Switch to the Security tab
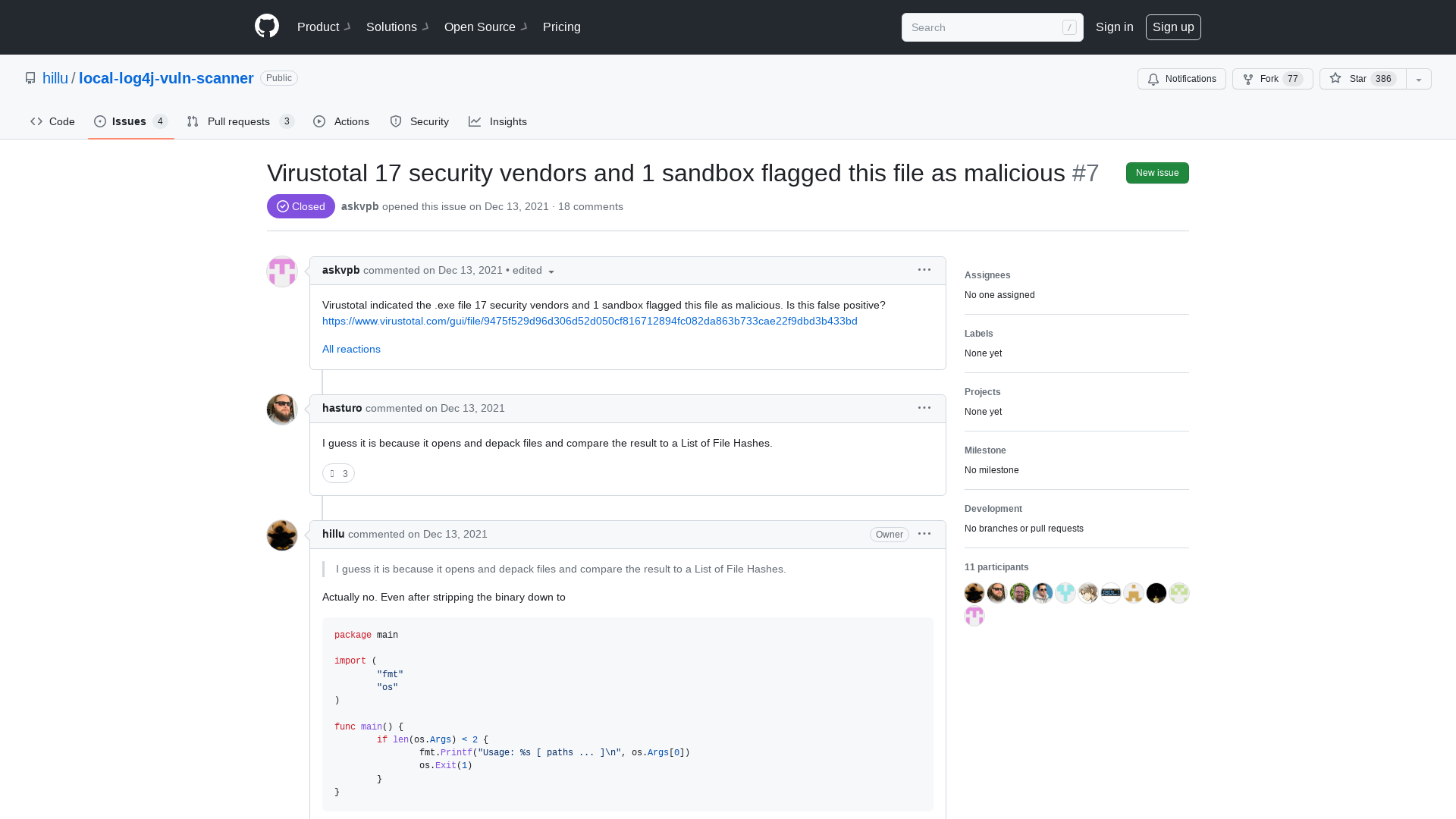Screen dimensions: 1456x819 pos(419,121)
